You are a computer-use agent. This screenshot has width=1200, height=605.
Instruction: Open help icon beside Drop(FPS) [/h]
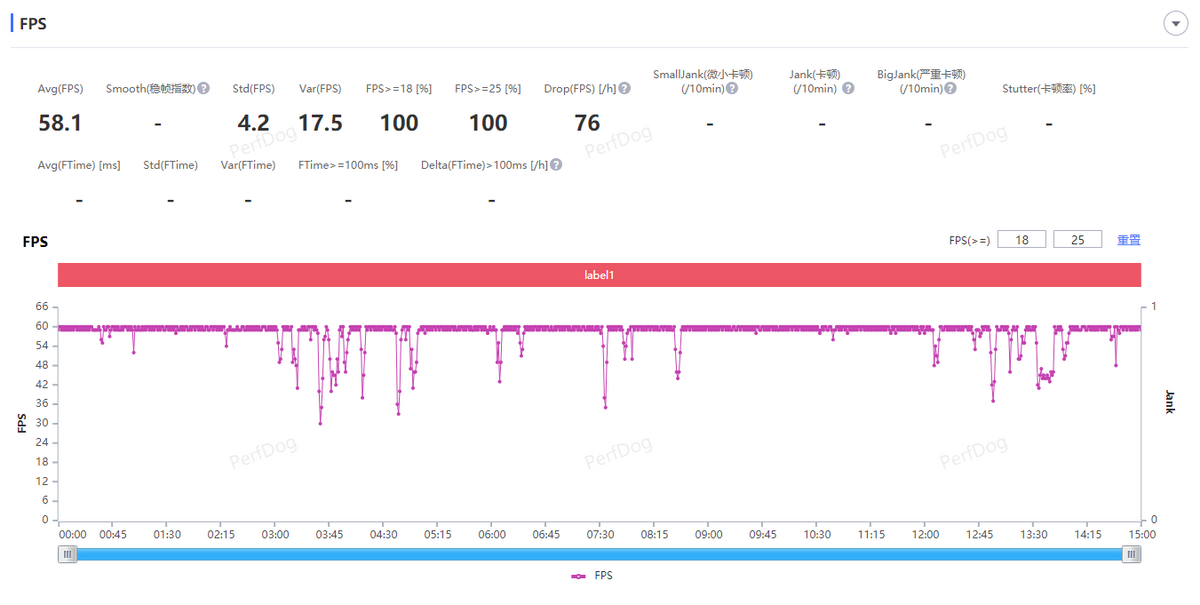625,88
